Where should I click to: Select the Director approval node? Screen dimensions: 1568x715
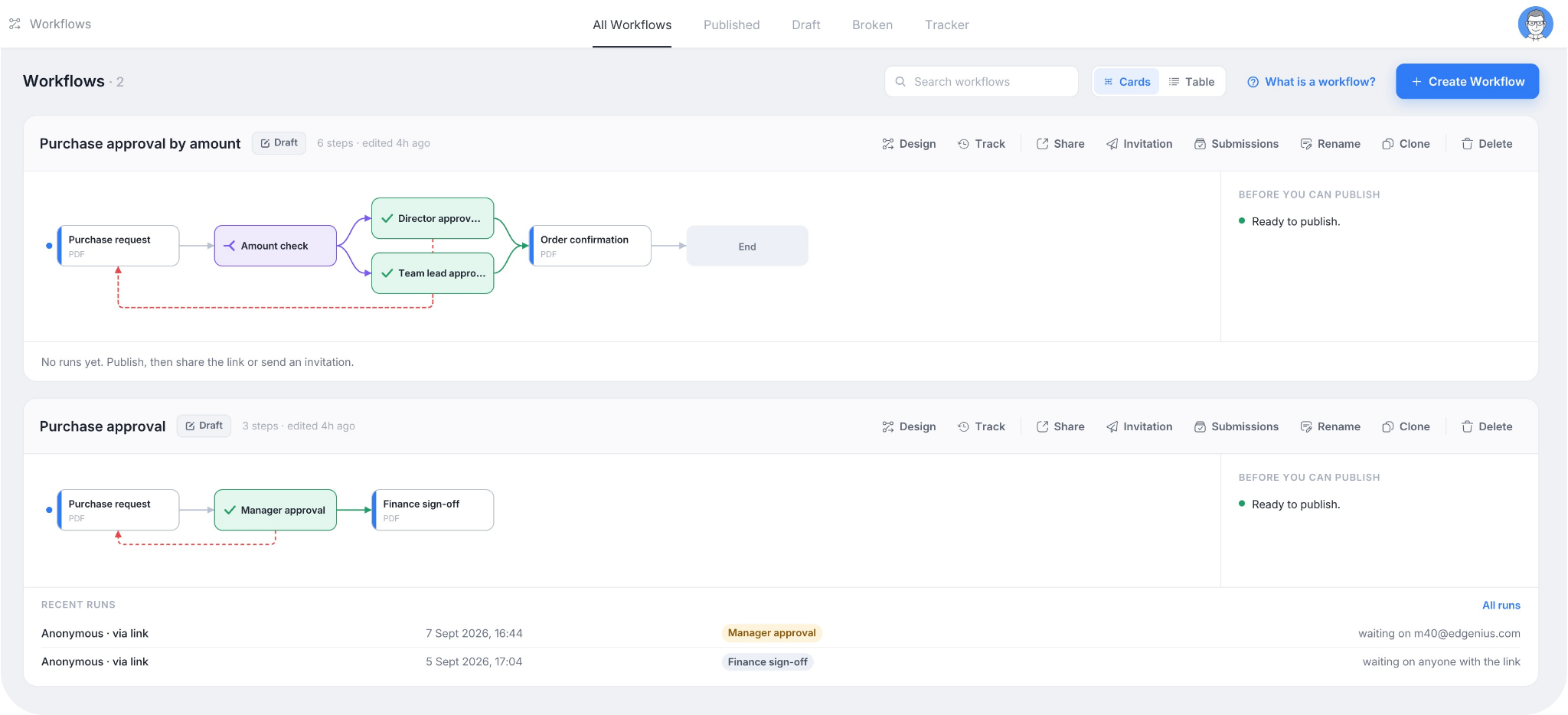coord(433,218)
